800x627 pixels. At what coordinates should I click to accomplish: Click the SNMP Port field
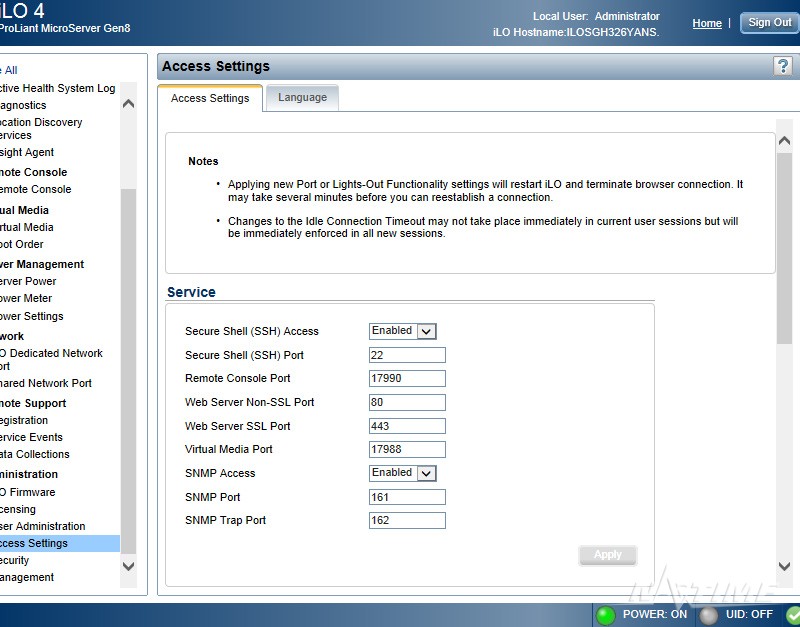coord(407,497)
